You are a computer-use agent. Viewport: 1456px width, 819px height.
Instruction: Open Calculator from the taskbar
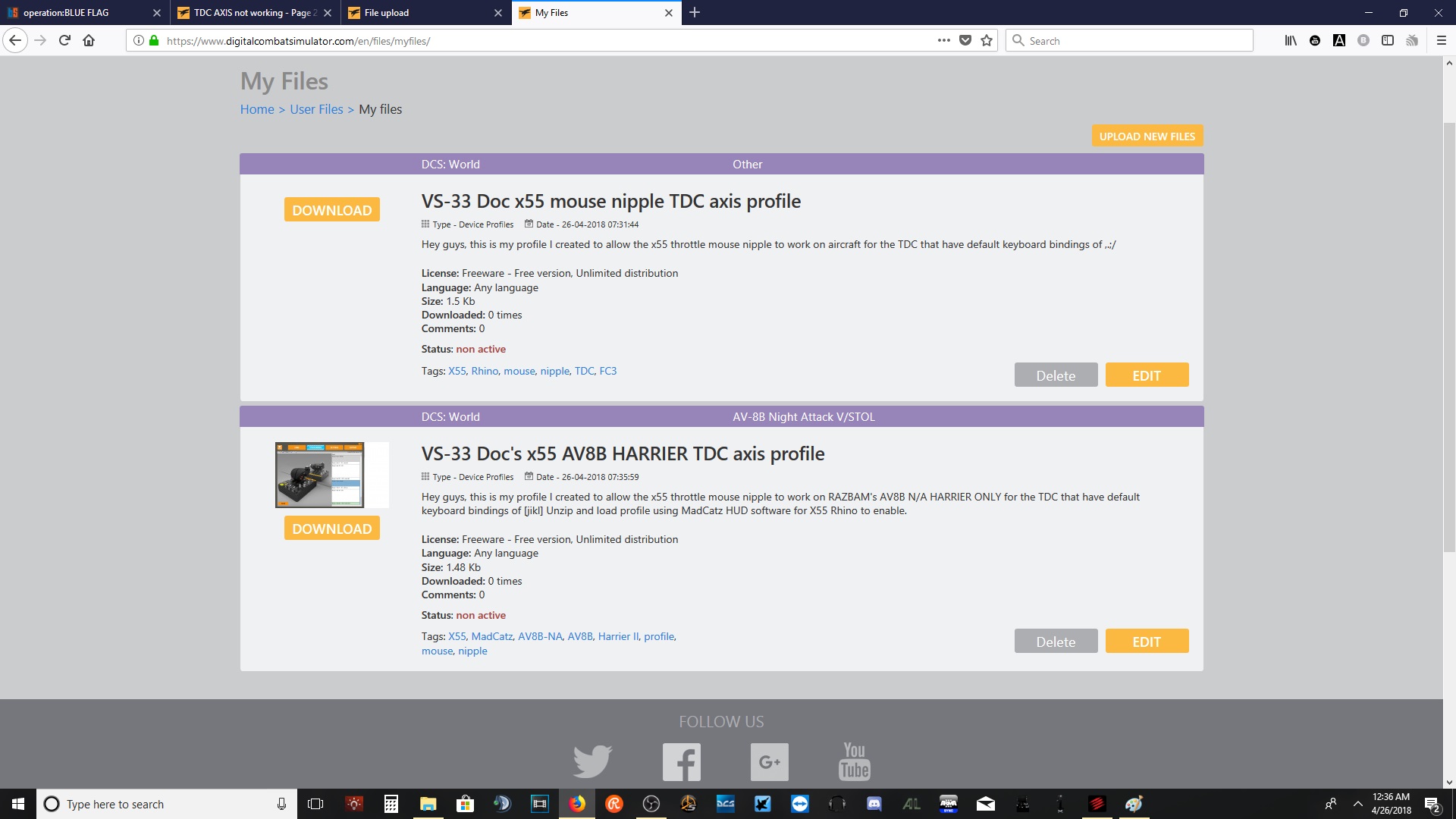(391, 804)
